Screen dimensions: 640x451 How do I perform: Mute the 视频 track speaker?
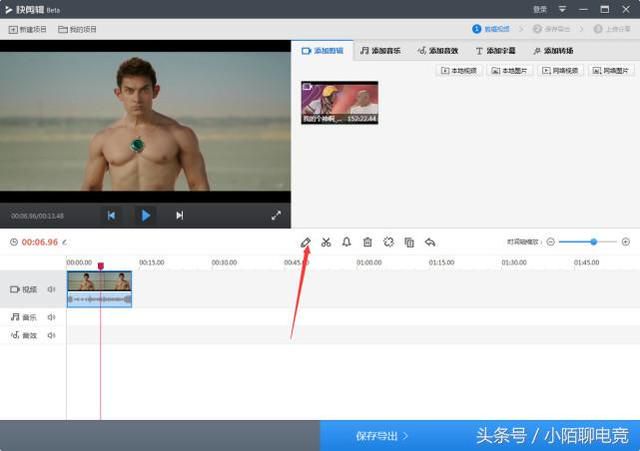point(51,289)
